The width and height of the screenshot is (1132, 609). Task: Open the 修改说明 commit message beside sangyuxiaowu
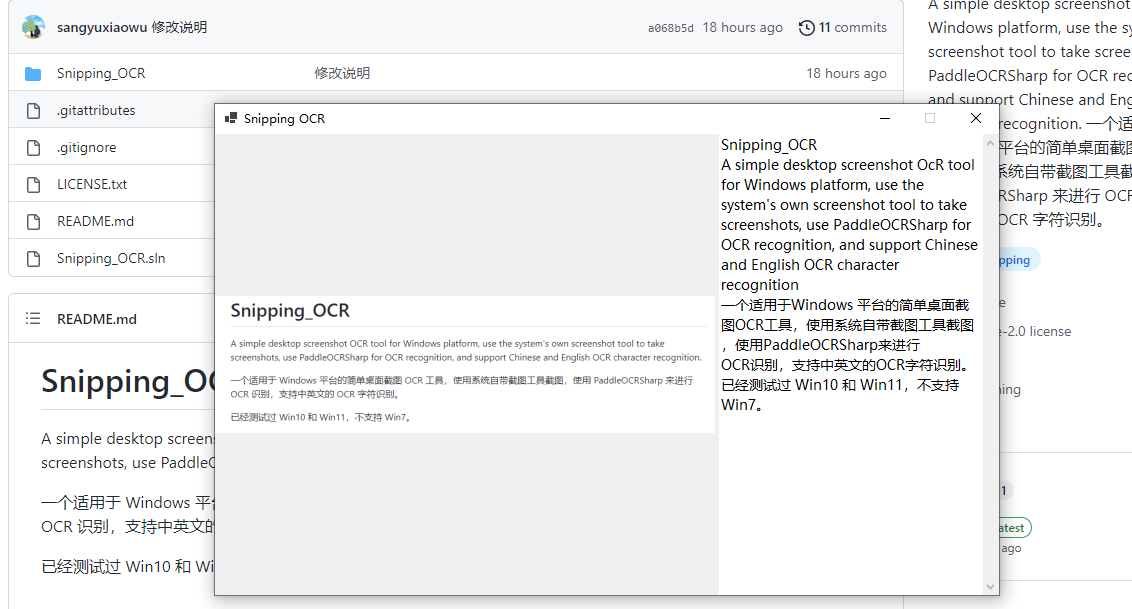[x=179, y=27]
